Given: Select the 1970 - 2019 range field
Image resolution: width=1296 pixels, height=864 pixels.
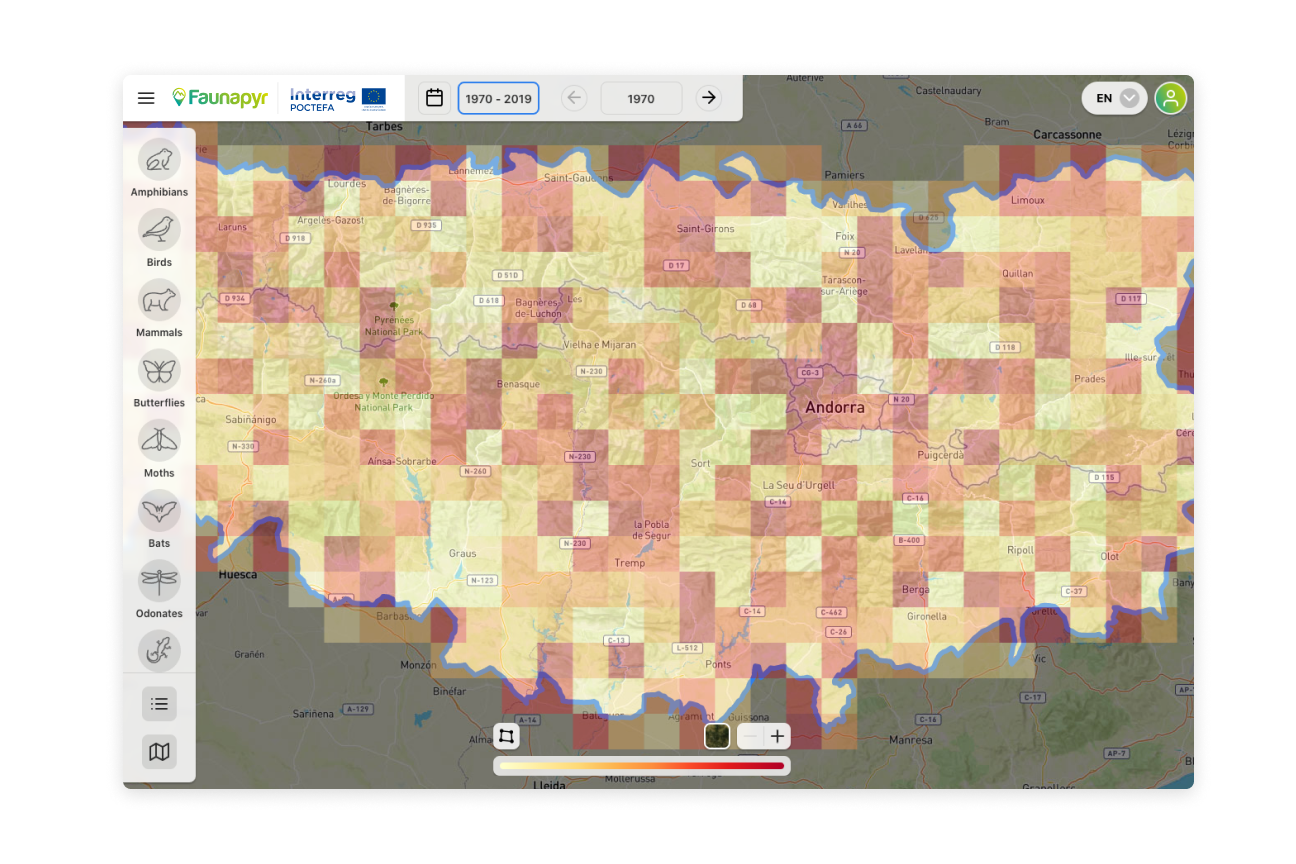Looking at the screenshot, I should [498, 98].
